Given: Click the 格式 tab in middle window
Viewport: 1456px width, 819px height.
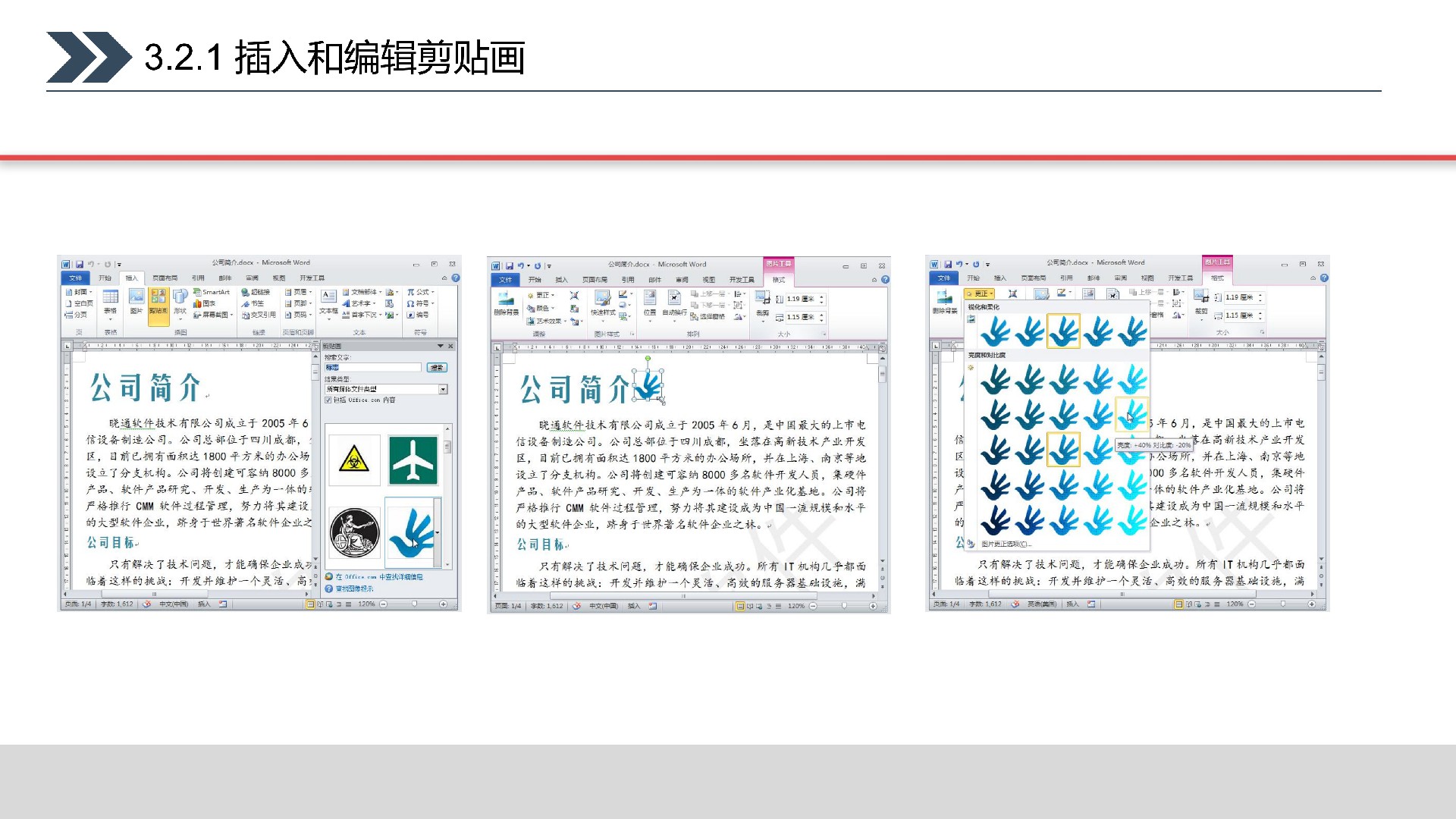Looking at the screenshot, I should point(779,280).
